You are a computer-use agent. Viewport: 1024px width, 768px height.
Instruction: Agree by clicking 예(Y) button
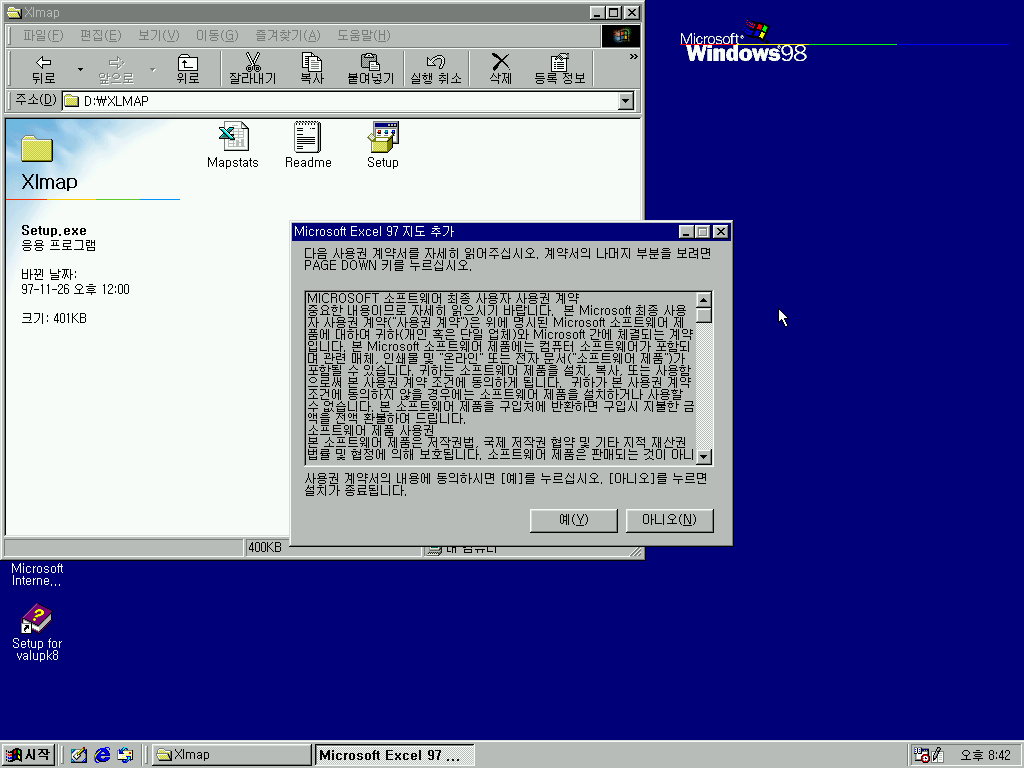pos(573,520)
